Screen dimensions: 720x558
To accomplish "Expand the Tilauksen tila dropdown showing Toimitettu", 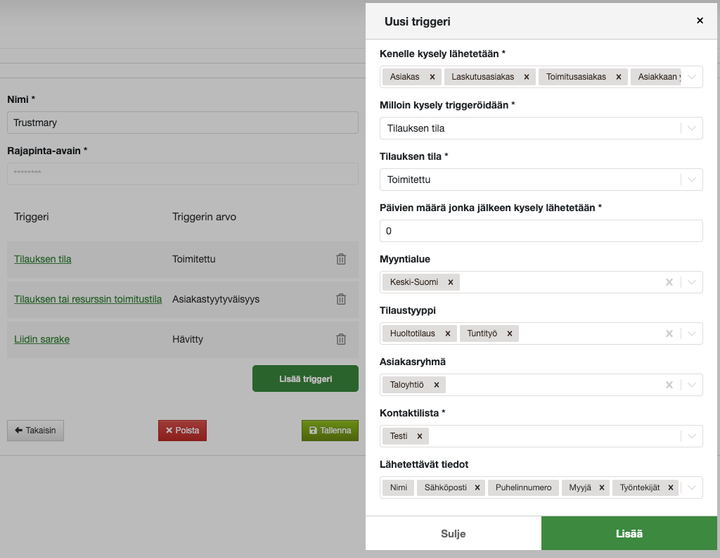I will tap(691, 180).
